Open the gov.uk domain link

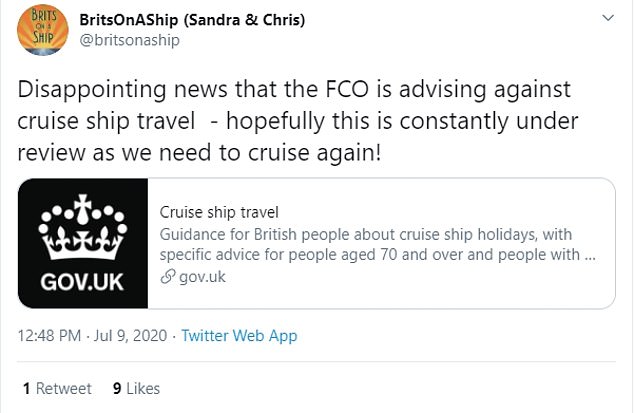click(x=202, y=277)
